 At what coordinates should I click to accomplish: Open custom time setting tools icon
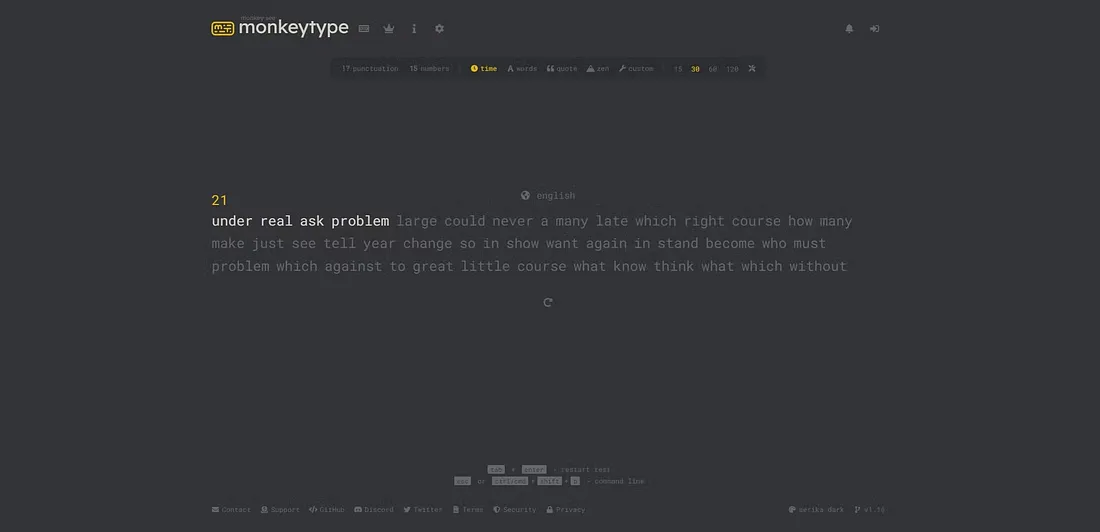(x=752, y=69)
